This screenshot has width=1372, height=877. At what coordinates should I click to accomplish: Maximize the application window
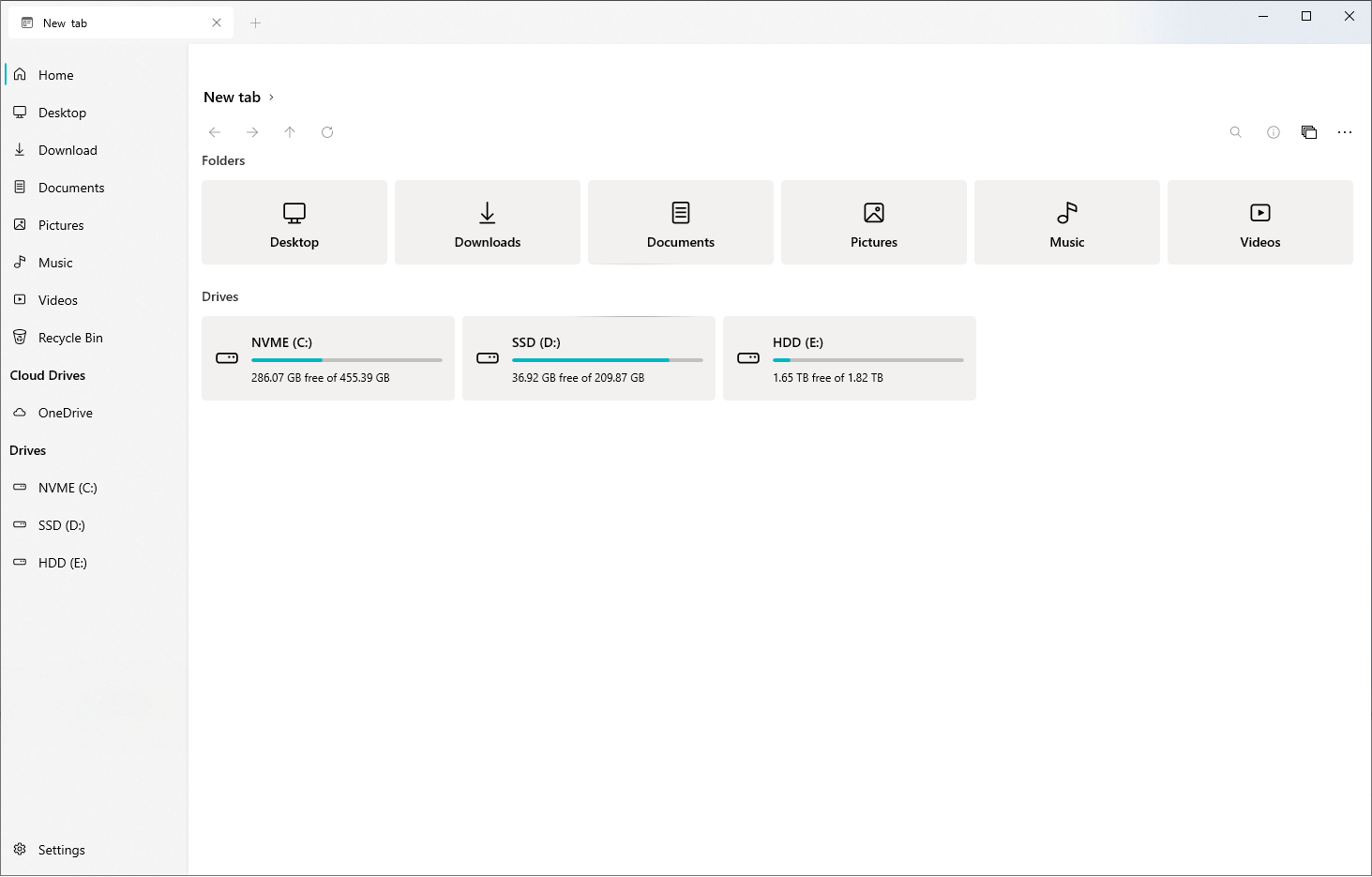(1306, 16)
